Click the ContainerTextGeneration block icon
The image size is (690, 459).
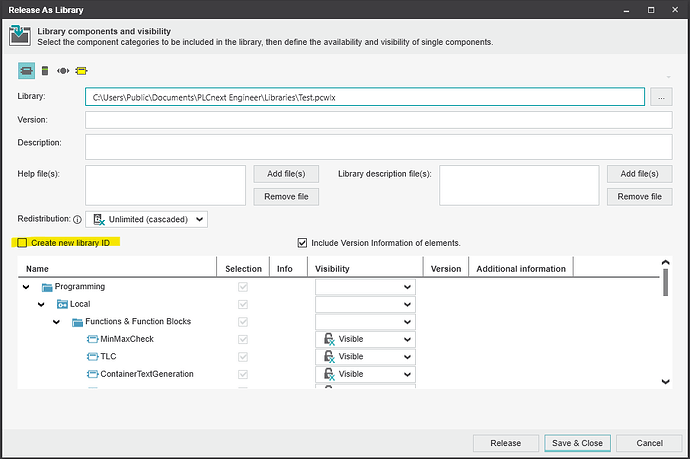tap(92, 374)
